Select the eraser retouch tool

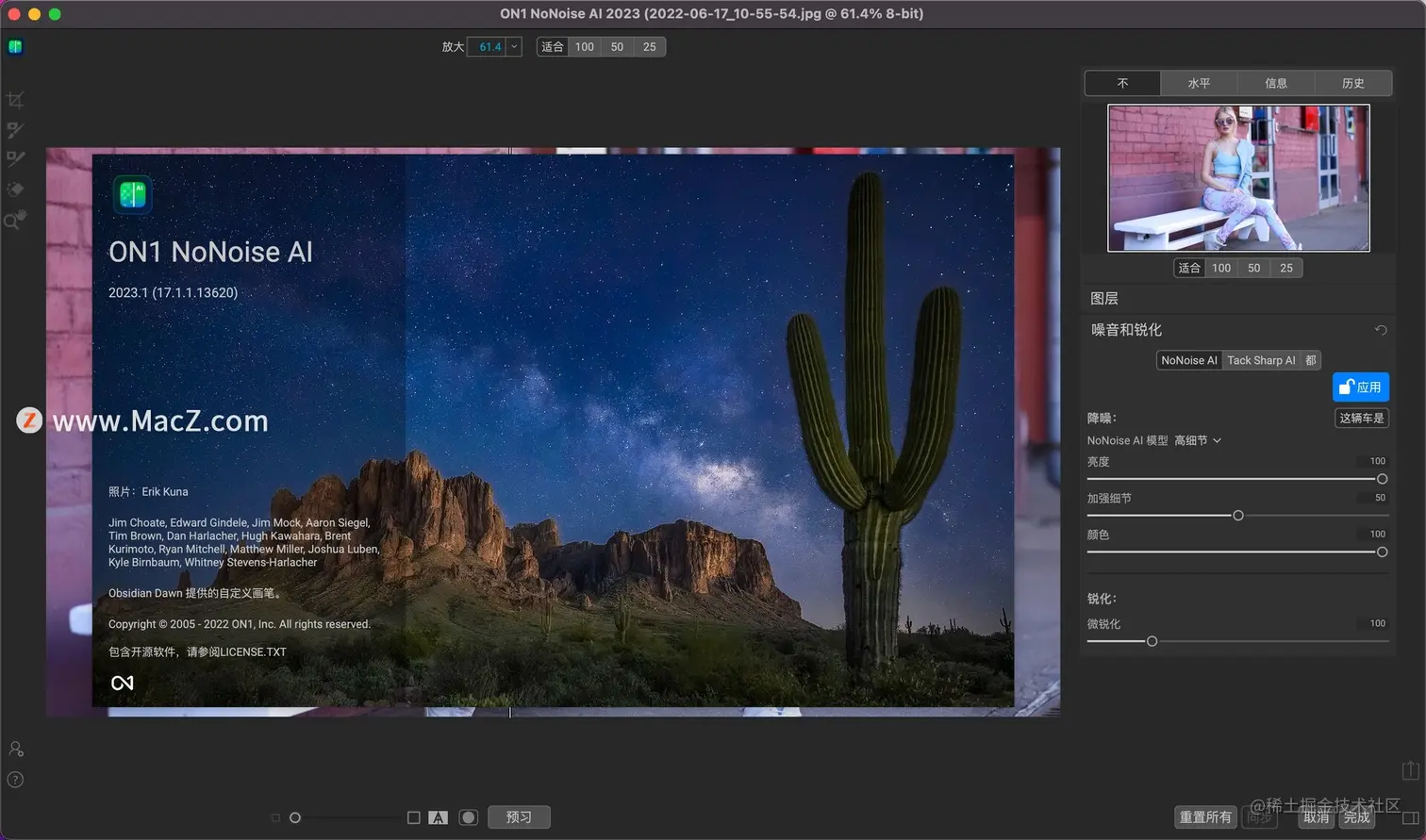(x=15, y=189)
